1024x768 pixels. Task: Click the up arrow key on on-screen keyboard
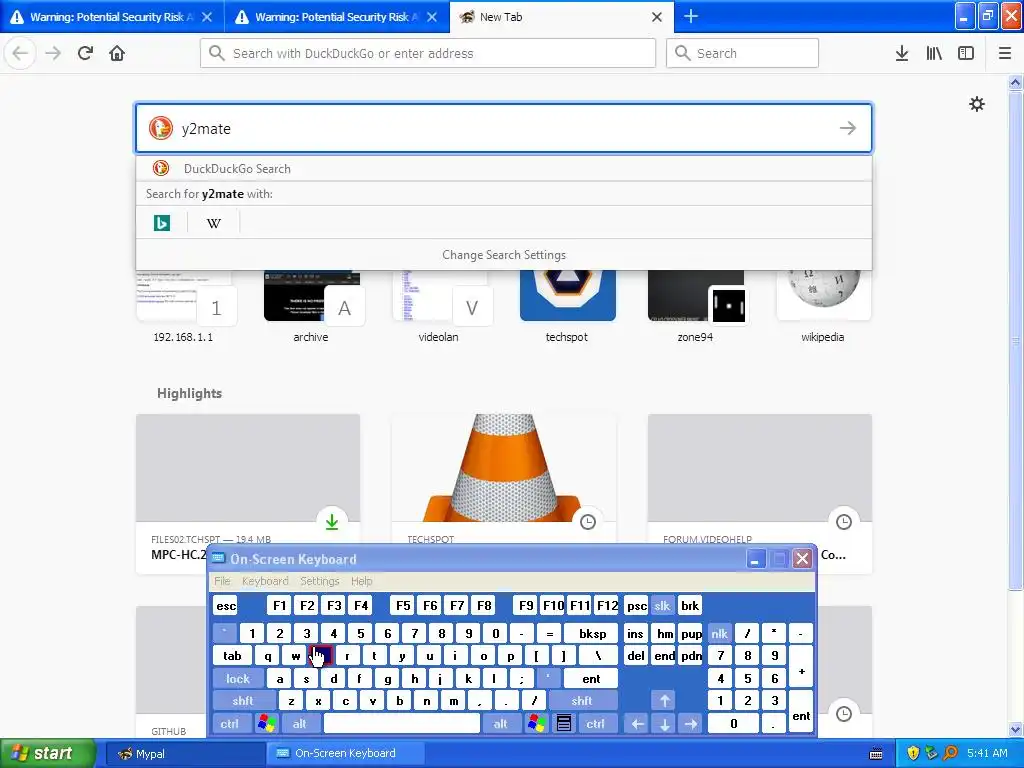tap(664, 701)
